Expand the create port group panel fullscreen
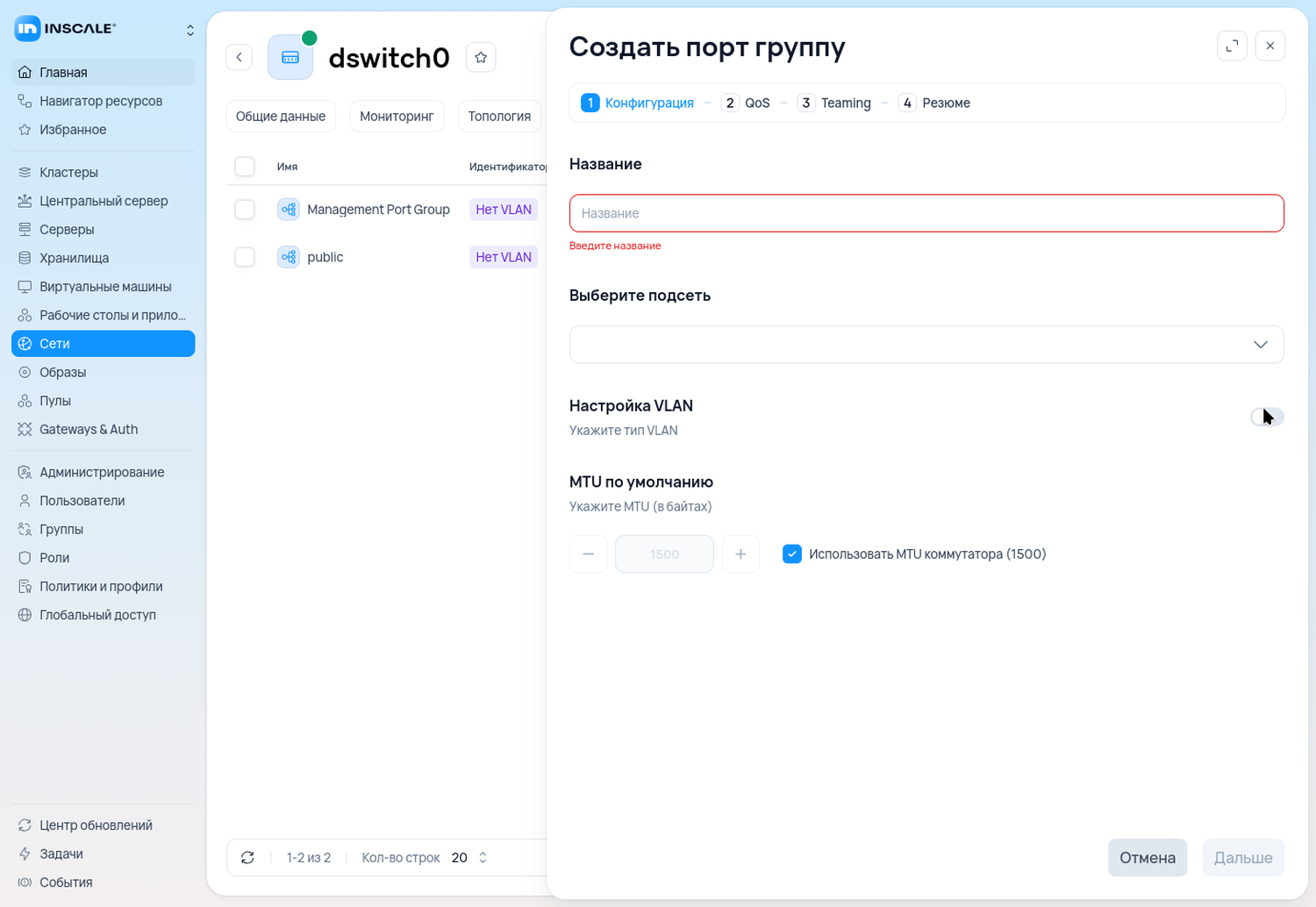The width and height of the screenshot is (1316, 907). (x=1232, y=46)
